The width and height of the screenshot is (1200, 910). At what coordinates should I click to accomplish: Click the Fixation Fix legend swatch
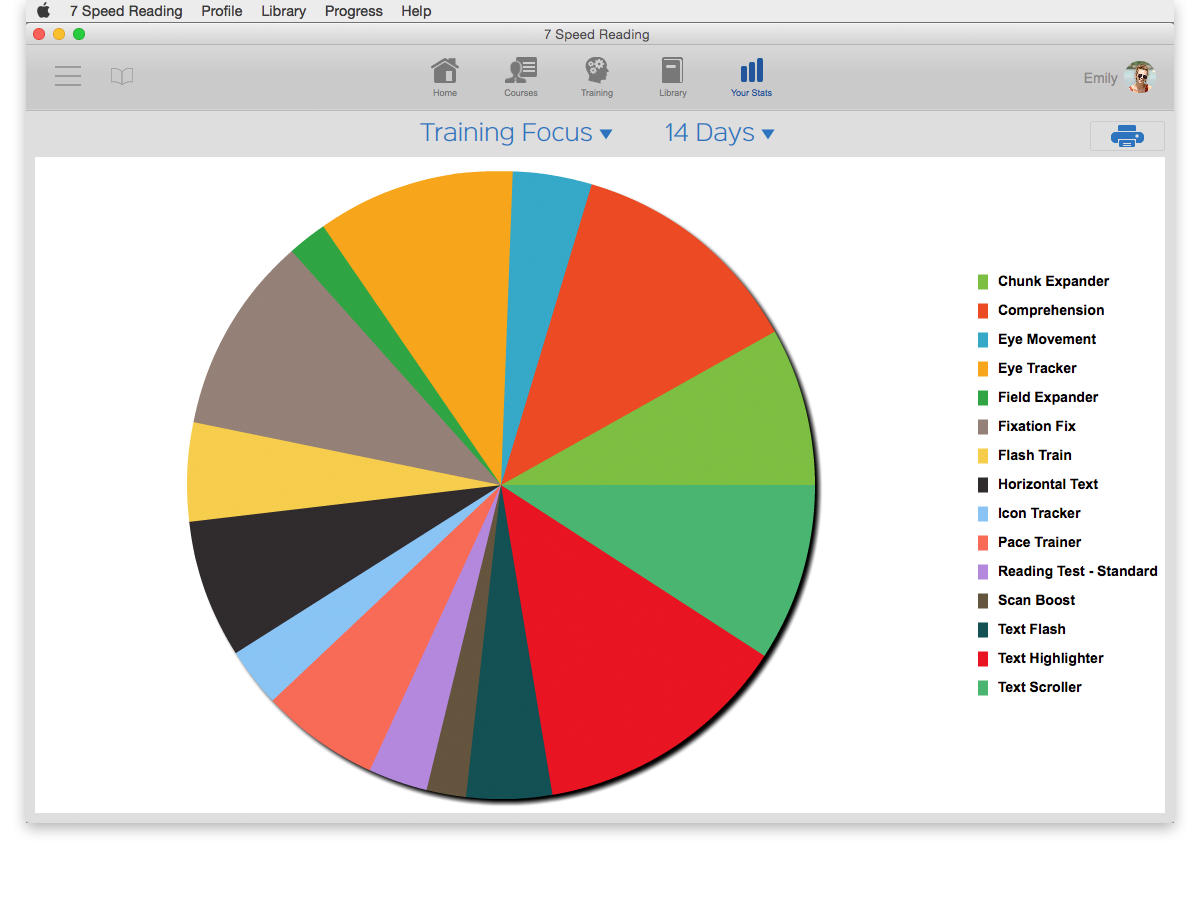click(983, 427)
